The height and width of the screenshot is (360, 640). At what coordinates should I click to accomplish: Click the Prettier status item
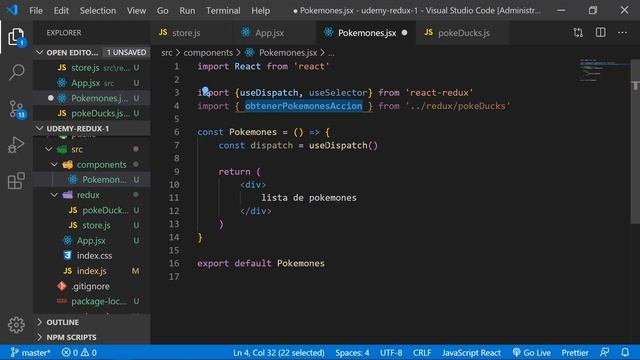[575, 352]
